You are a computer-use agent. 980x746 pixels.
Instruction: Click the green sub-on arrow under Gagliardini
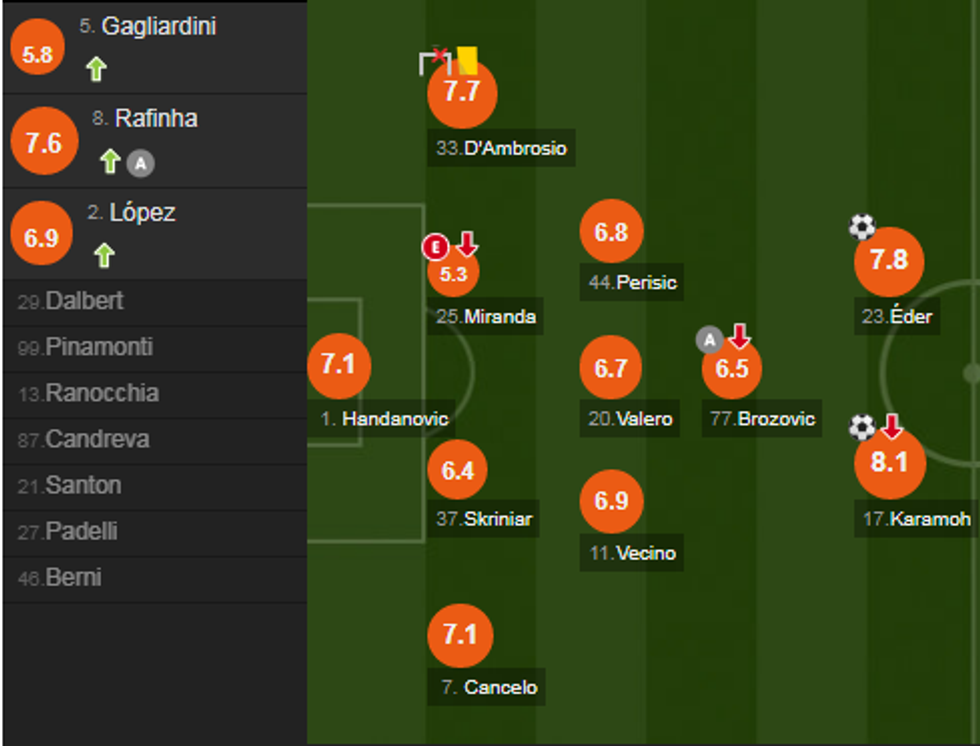coord(96,69)
